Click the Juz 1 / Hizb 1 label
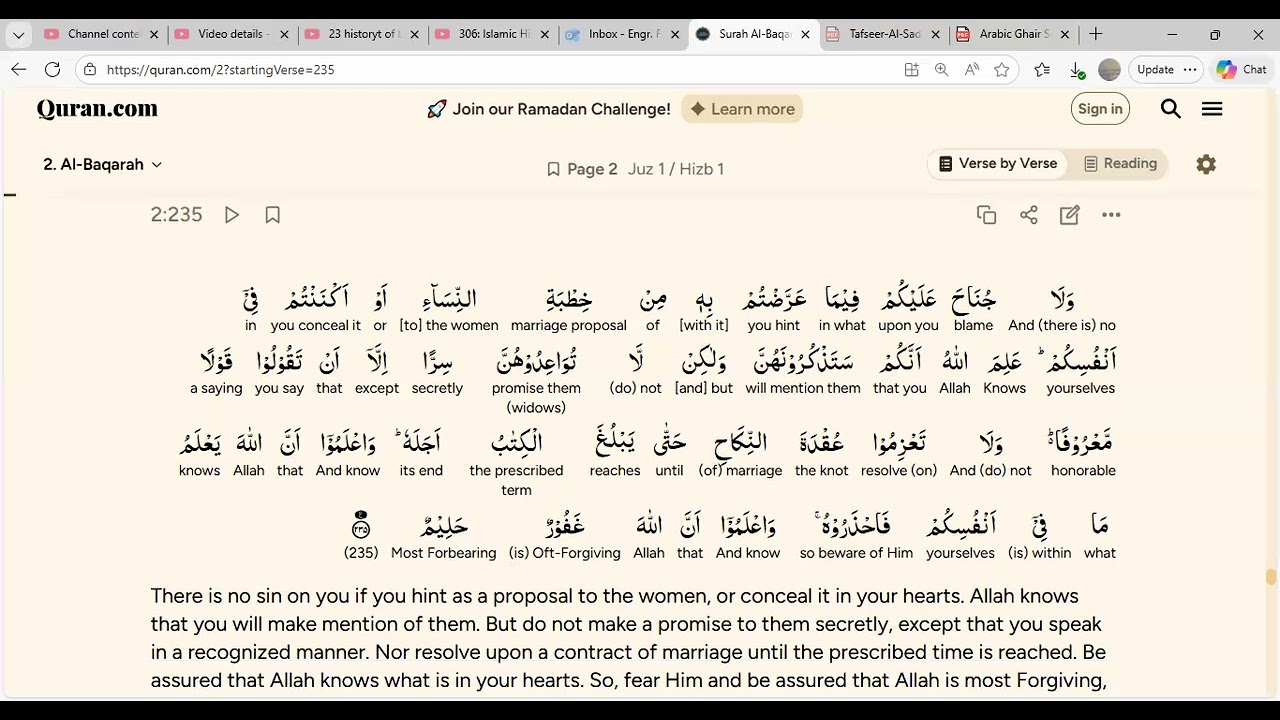The image size is (1280, 720). [676, 169]
